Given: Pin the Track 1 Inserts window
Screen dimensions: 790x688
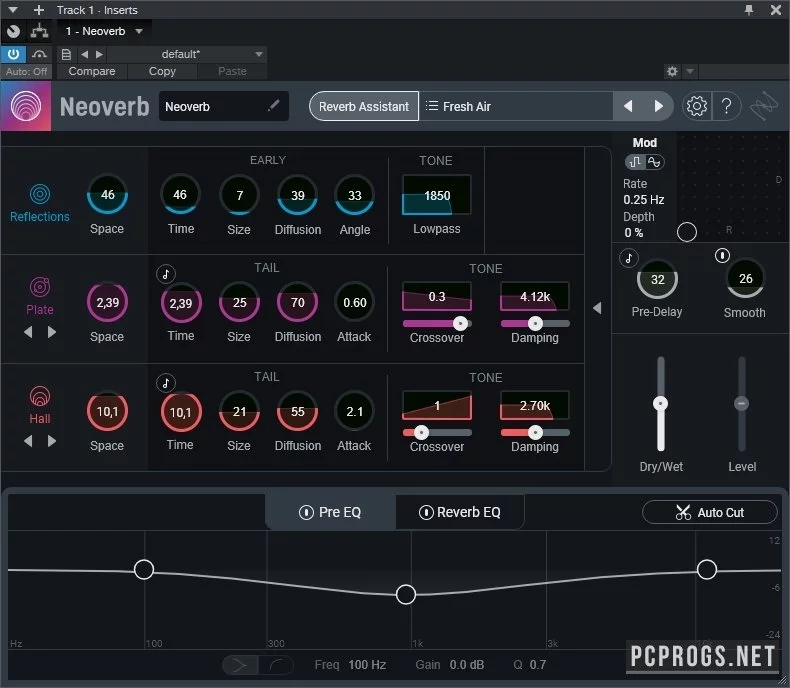Looking at the screenshot, I should pyautogui.click(x=749, y=10).
